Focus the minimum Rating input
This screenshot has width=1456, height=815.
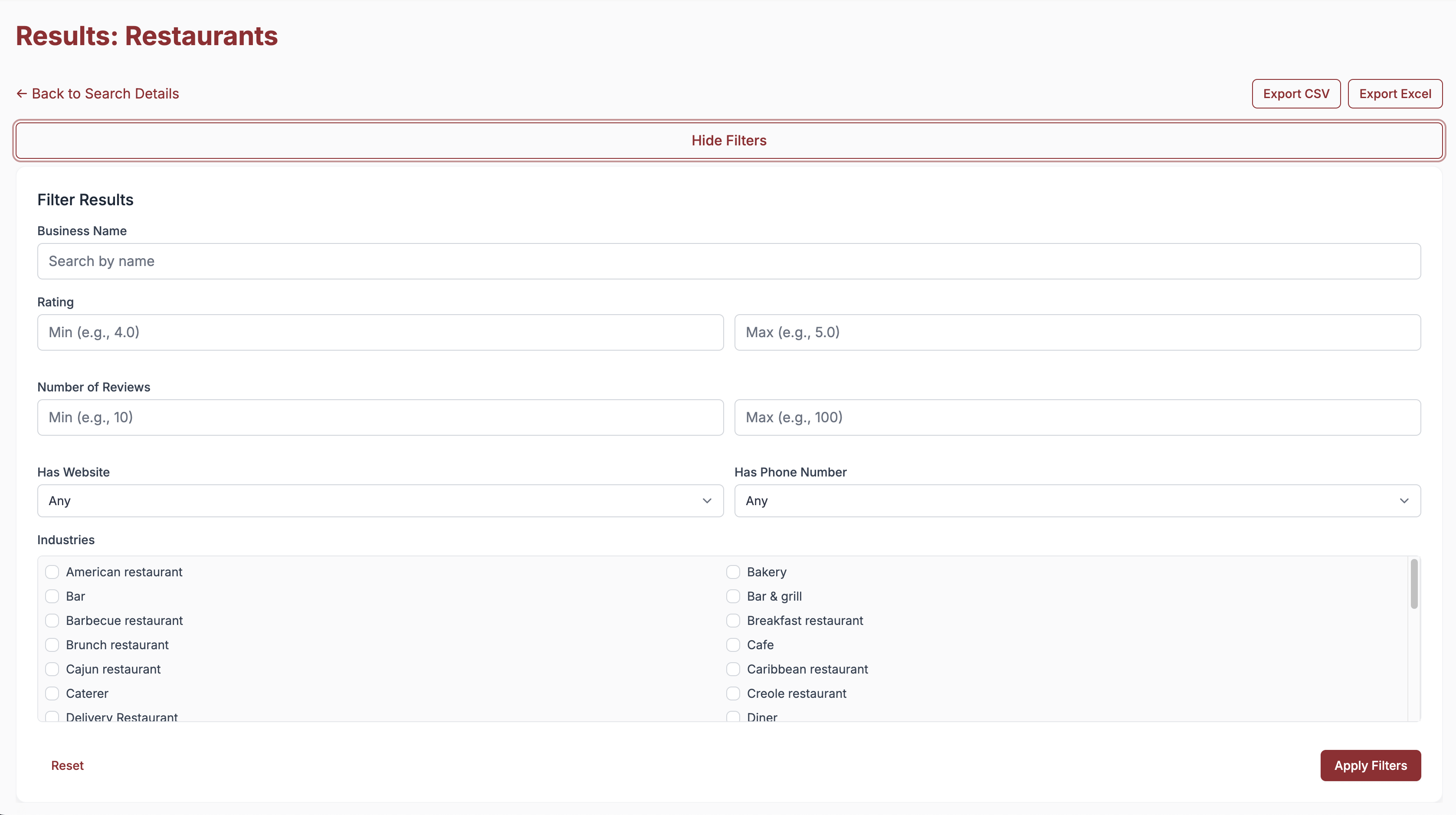[x=380, y=332]
